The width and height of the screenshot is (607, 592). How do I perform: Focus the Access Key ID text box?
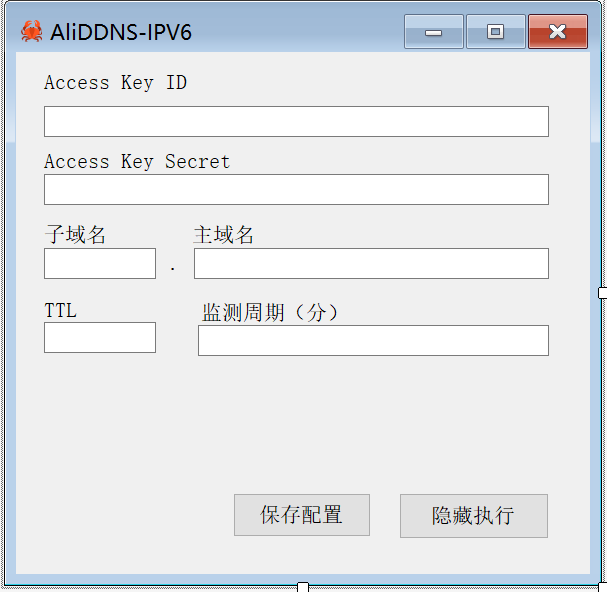point(296,122)
